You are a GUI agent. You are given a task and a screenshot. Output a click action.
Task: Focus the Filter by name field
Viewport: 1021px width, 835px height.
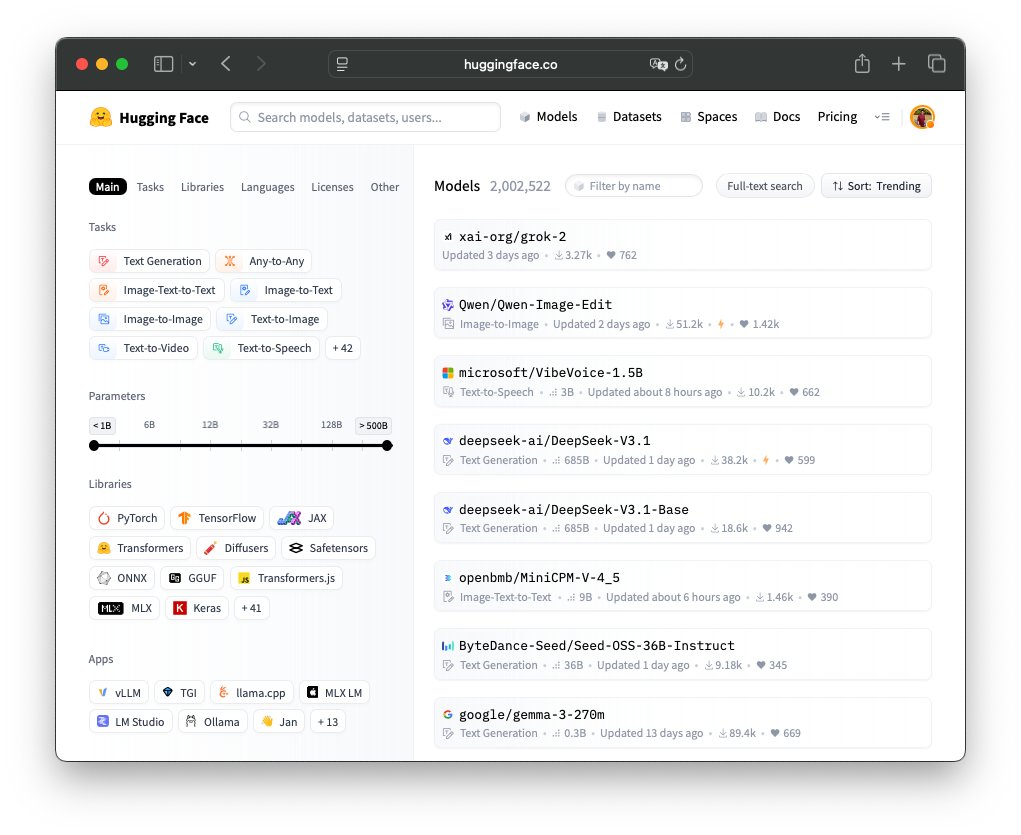(x=640, y=186)
